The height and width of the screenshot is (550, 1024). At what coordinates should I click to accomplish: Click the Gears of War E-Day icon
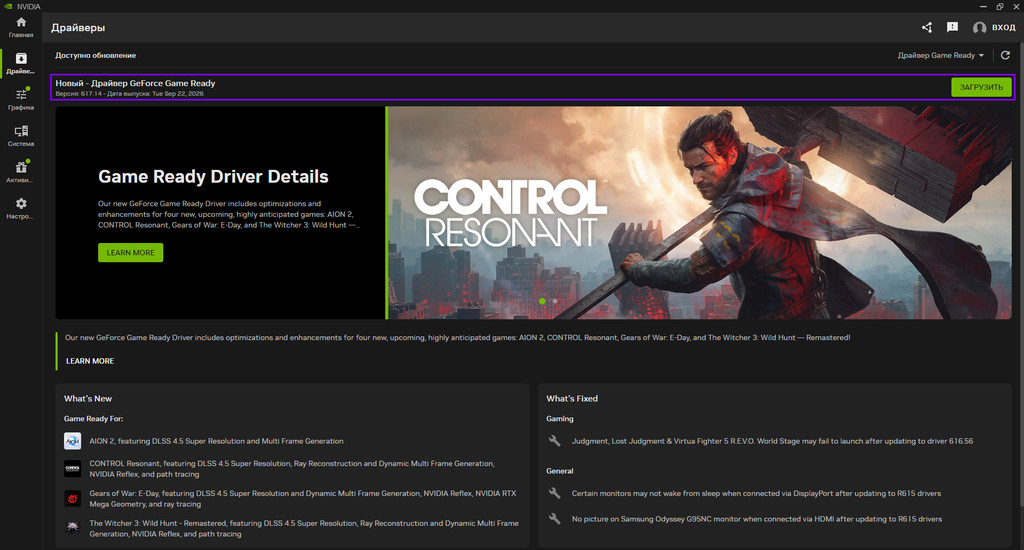(x=72, y=498)
